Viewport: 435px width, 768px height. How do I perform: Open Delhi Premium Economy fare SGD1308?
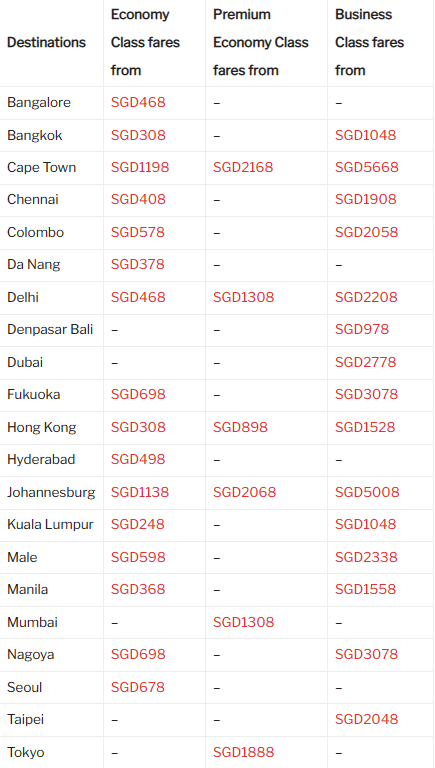coord(243,297)
